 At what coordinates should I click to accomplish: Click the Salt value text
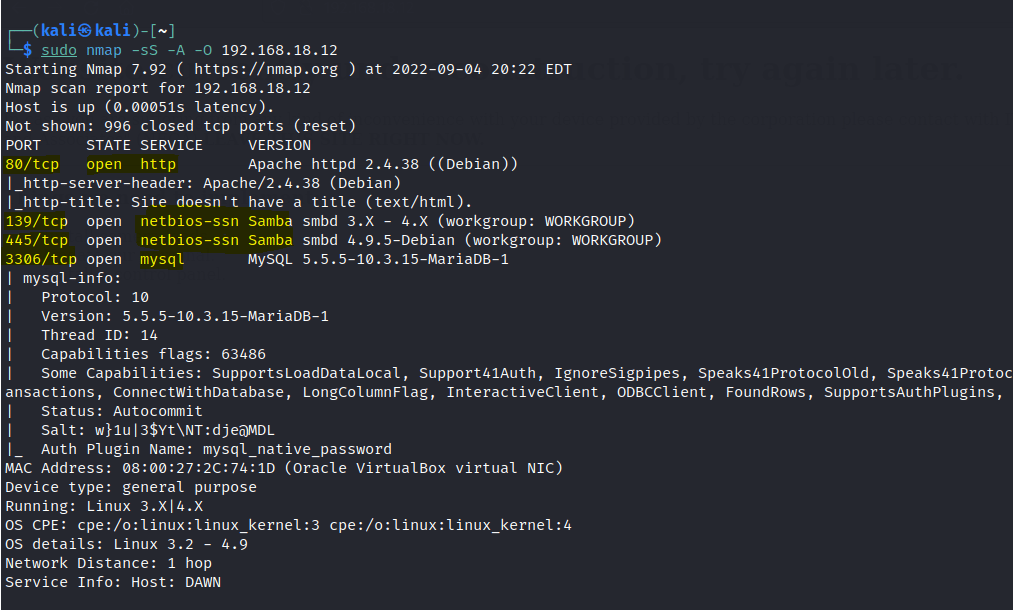click(x=198, y=430)
